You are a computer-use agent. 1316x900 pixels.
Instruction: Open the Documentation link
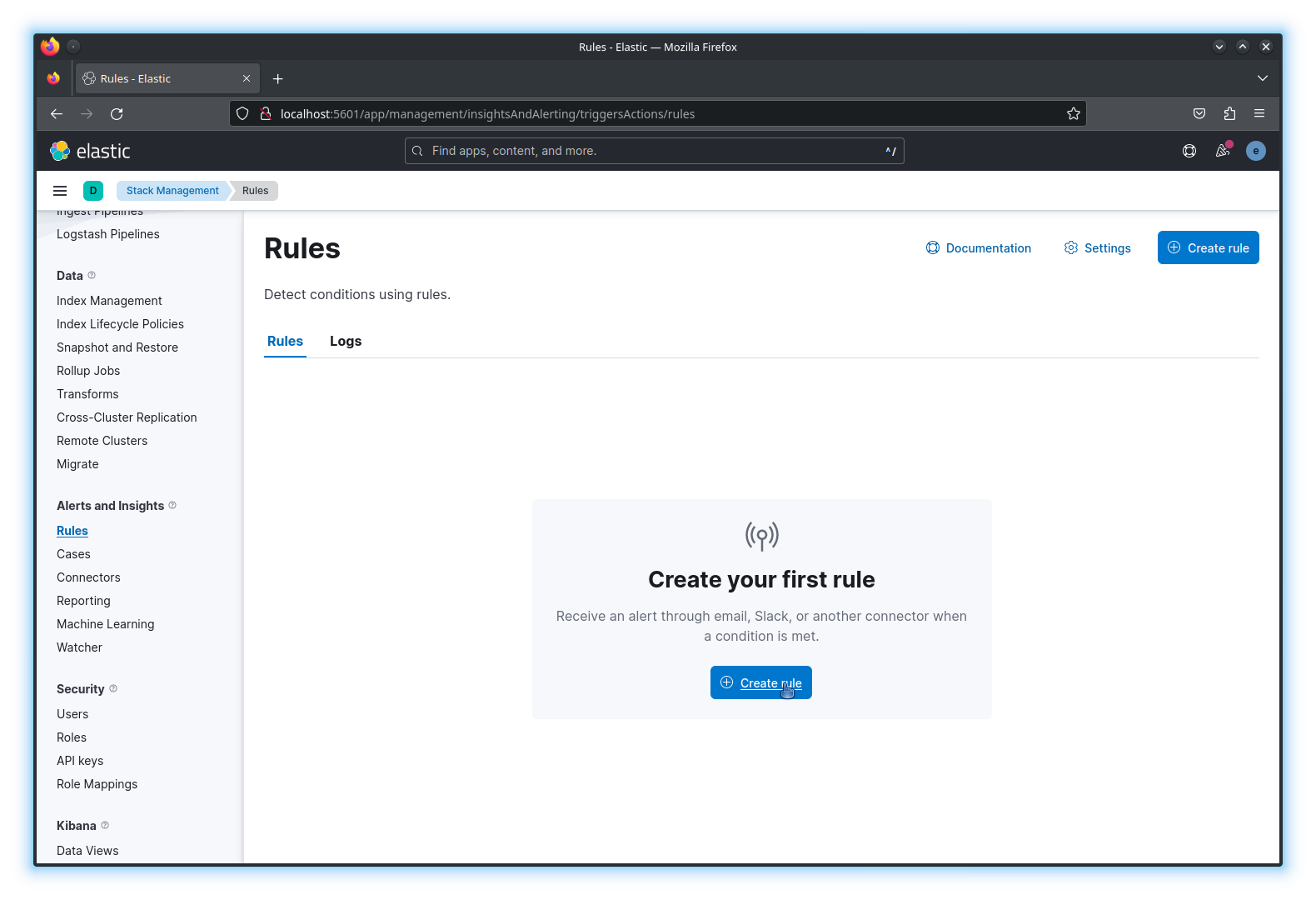979,248
